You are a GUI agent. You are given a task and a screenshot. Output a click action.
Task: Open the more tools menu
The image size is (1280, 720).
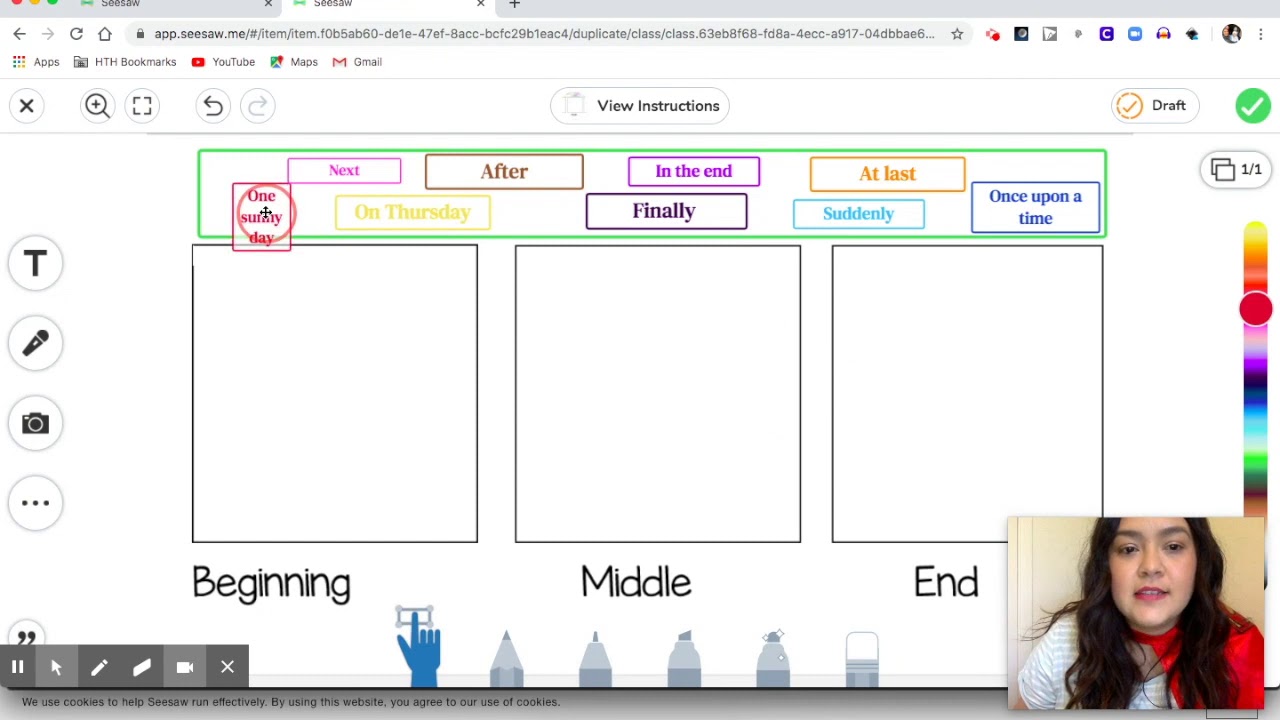click(x=35, y=503)
